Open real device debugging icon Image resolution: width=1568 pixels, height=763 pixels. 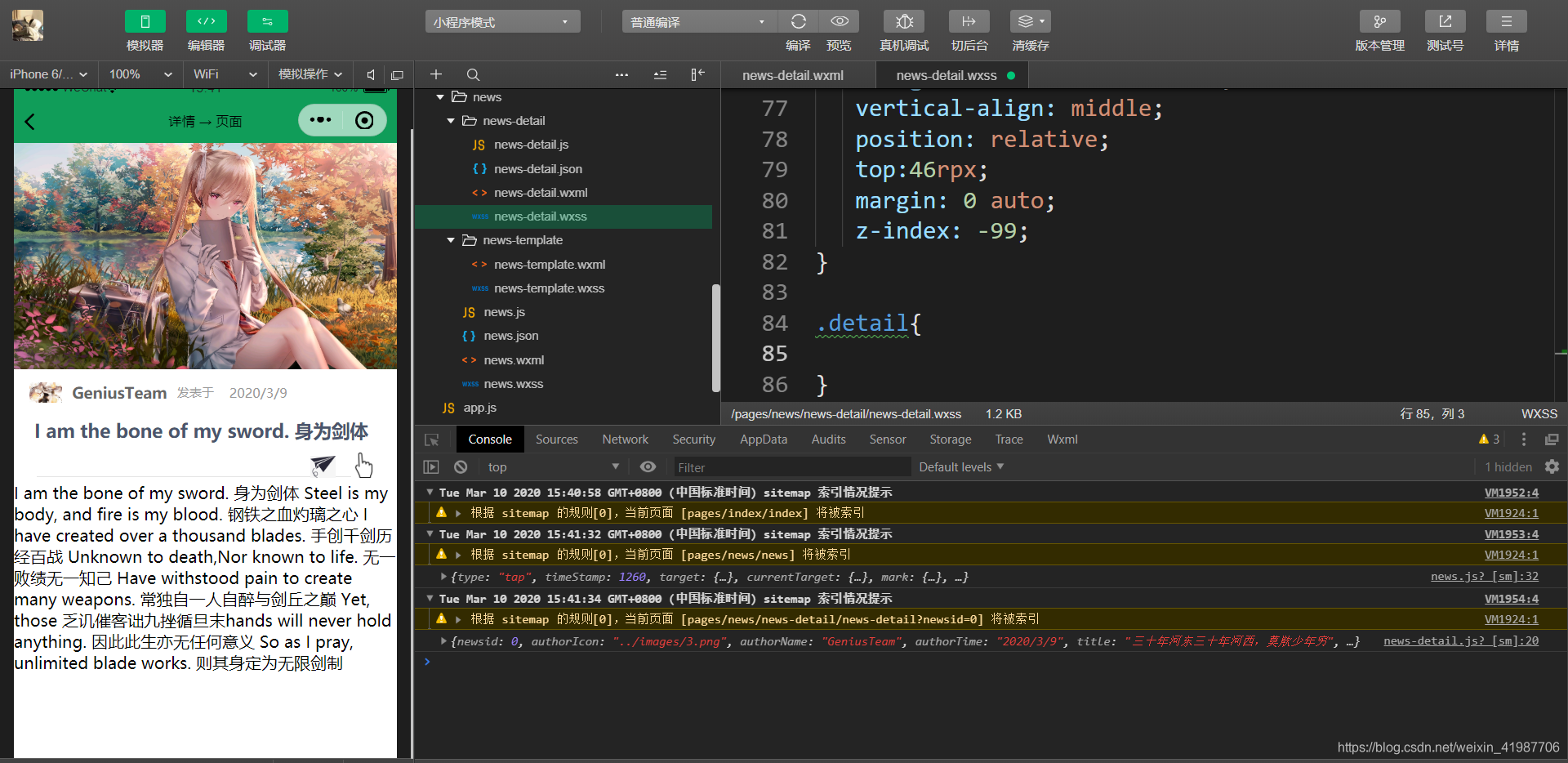tap(904, 21)
